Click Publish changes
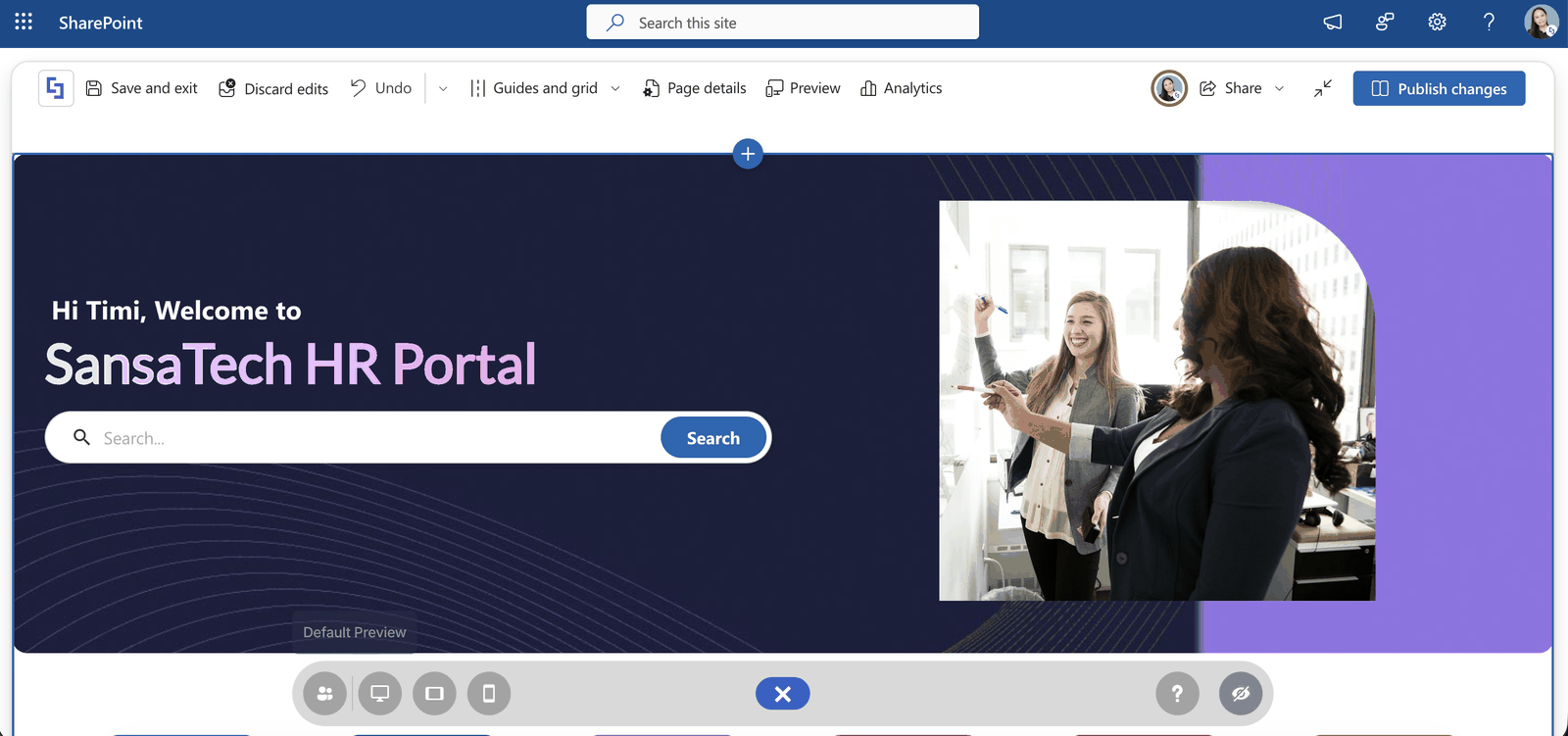The width and height of the screenshot is (1568, 736). pyautogui.click(x=1439, y=88)
